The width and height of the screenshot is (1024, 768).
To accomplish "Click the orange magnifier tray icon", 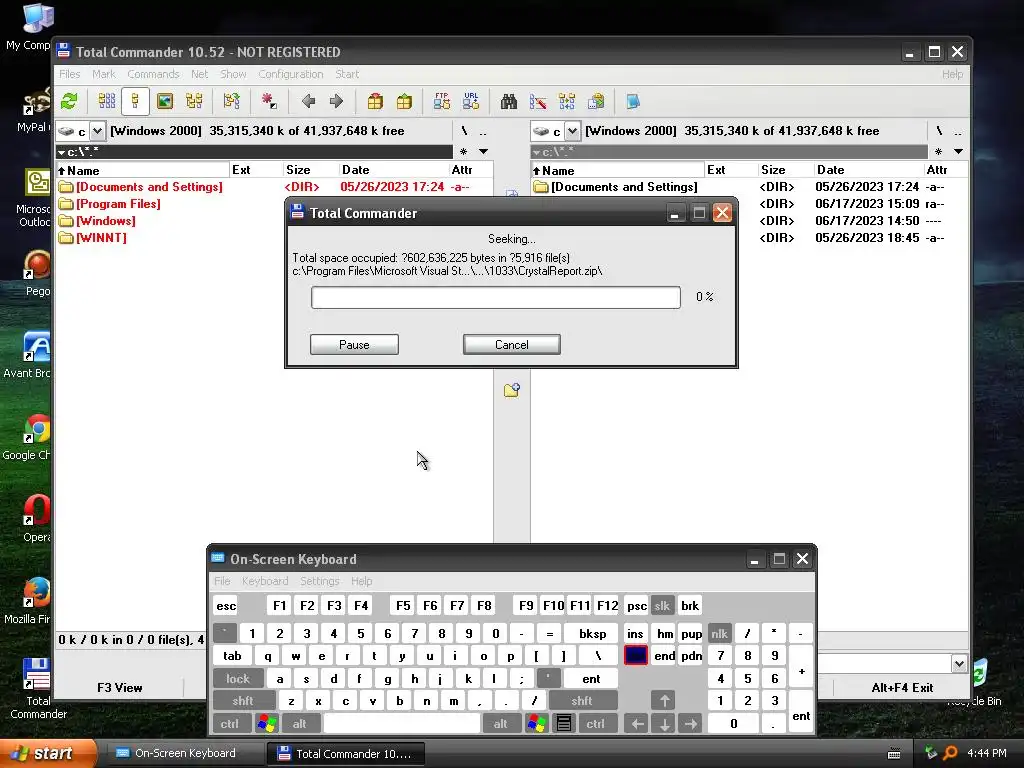I will [x=950, y=753].
